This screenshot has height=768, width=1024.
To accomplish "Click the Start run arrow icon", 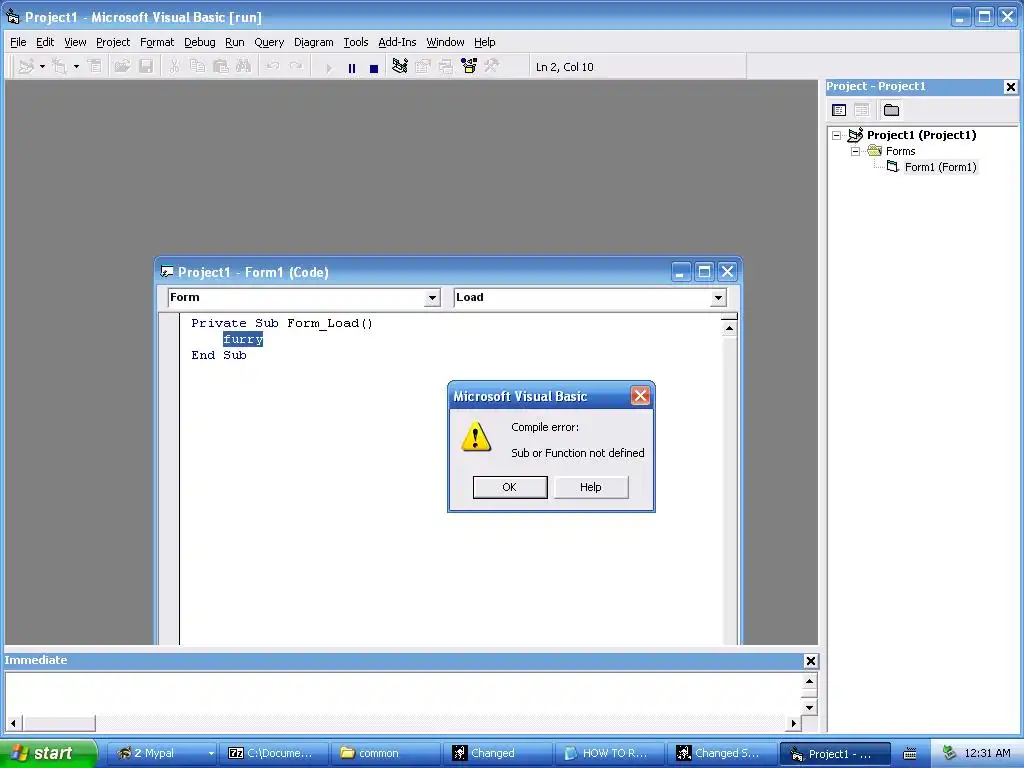I will tap(328, 68).
